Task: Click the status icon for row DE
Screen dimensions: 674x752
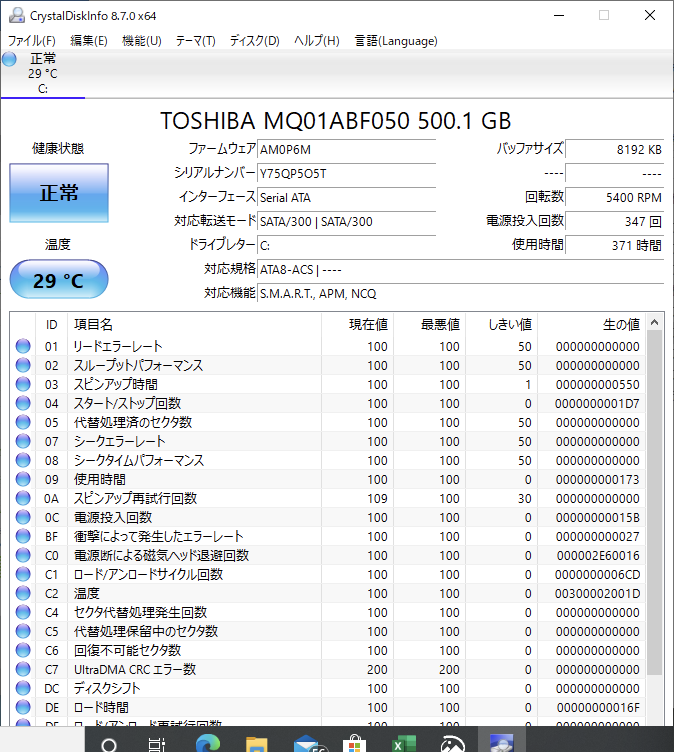Action: point(23,707)
